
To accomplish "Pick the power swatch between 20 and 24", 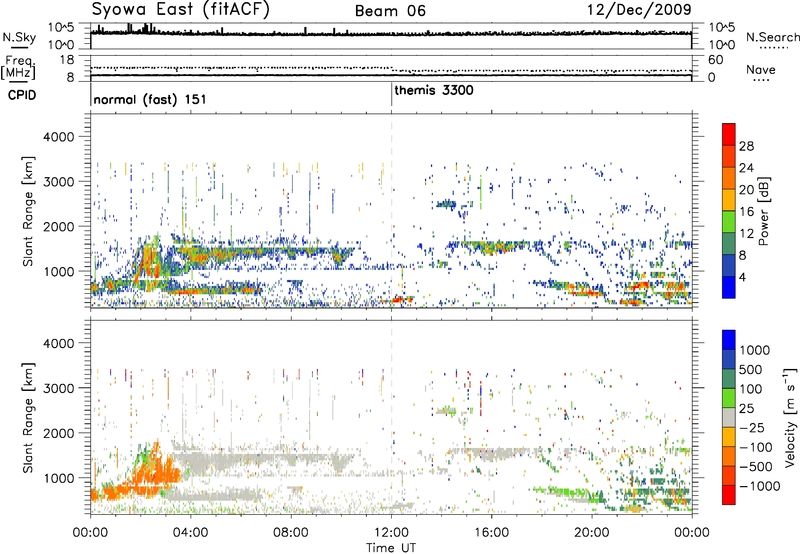I will point(729,178).
